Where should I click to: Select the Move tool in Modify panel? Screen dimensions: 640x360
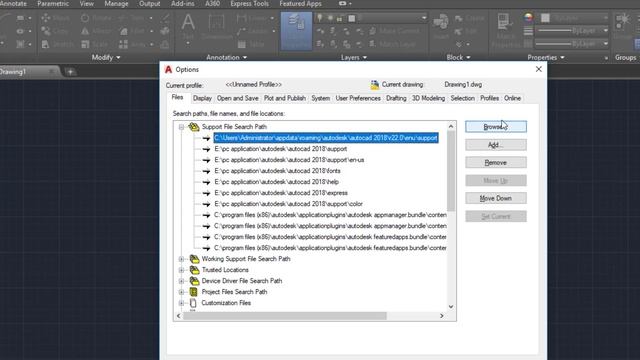[x=56, y=18]
